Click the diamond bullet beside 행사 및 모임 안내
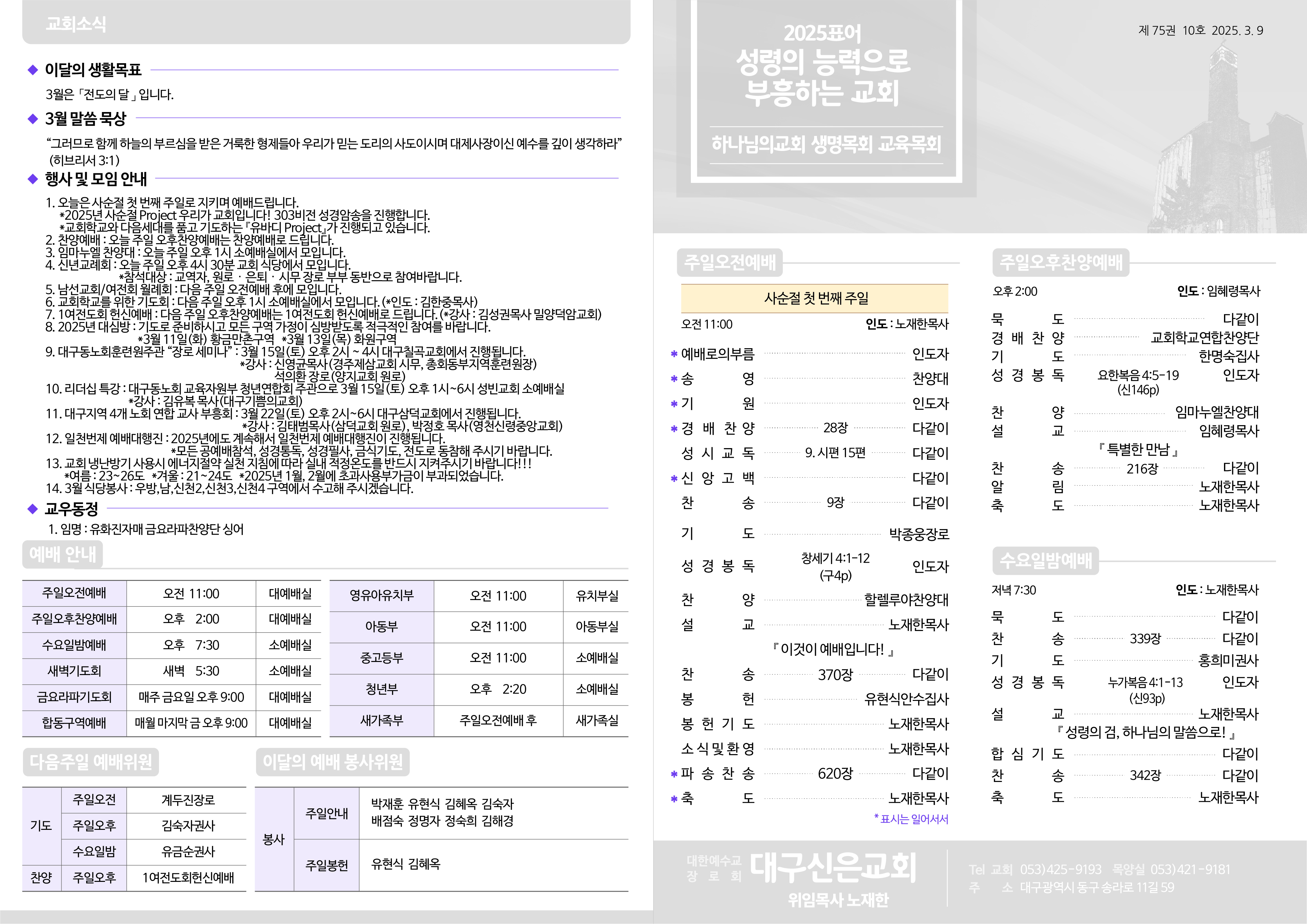The height and width of the screenshot is (924, 1307). [x=33, y=179]
